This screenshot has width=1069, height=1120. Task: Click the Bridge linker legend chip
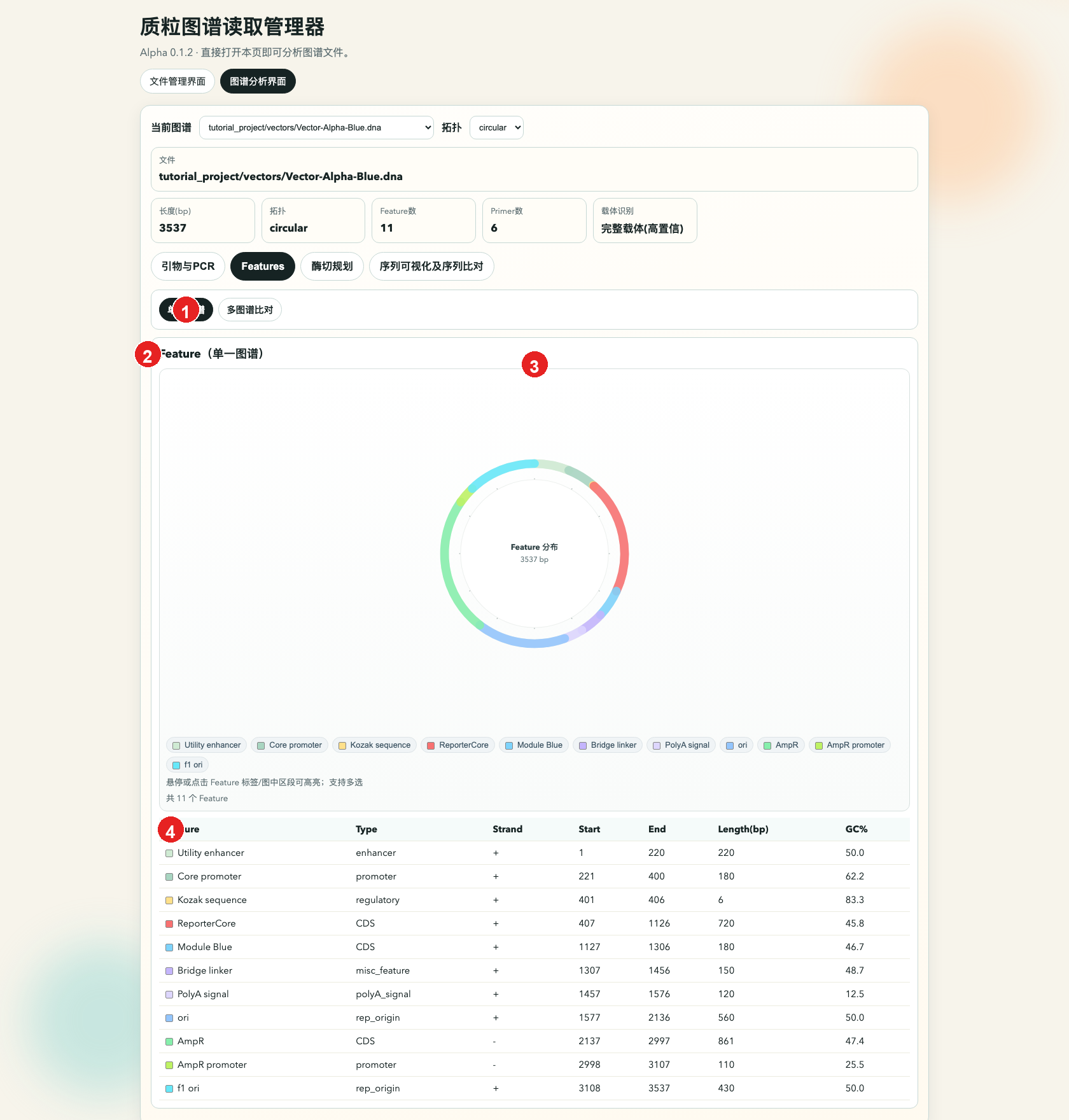click(607, 745)
